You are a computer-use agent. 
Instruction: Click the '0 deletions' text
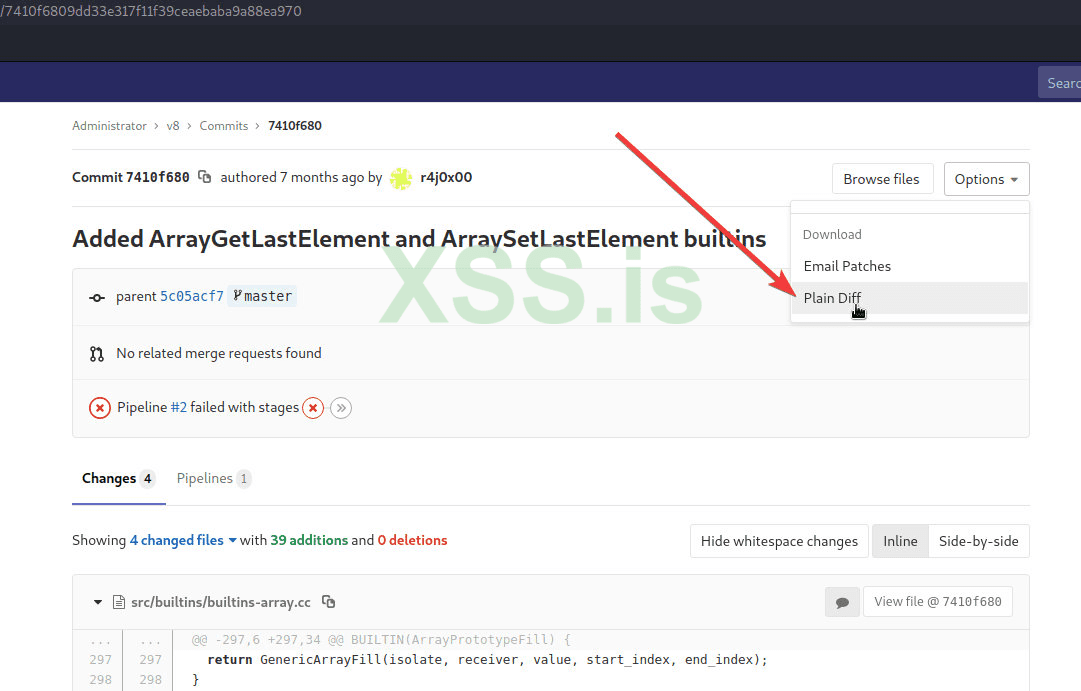(x=412, y=540)
